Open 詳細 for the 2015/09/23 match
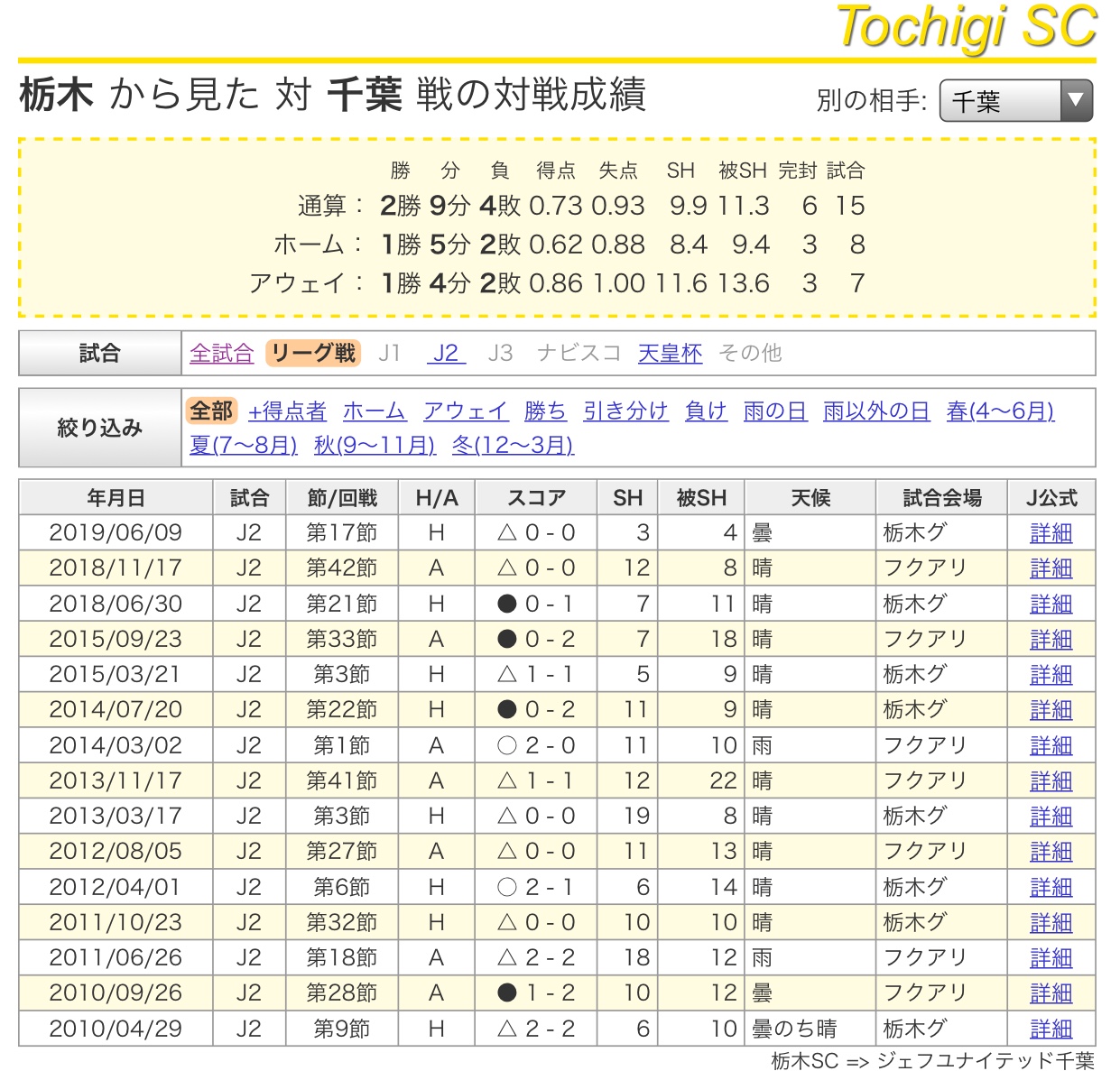Viewport: 1120px width, 1071px height. click(x=1051, y=640)
